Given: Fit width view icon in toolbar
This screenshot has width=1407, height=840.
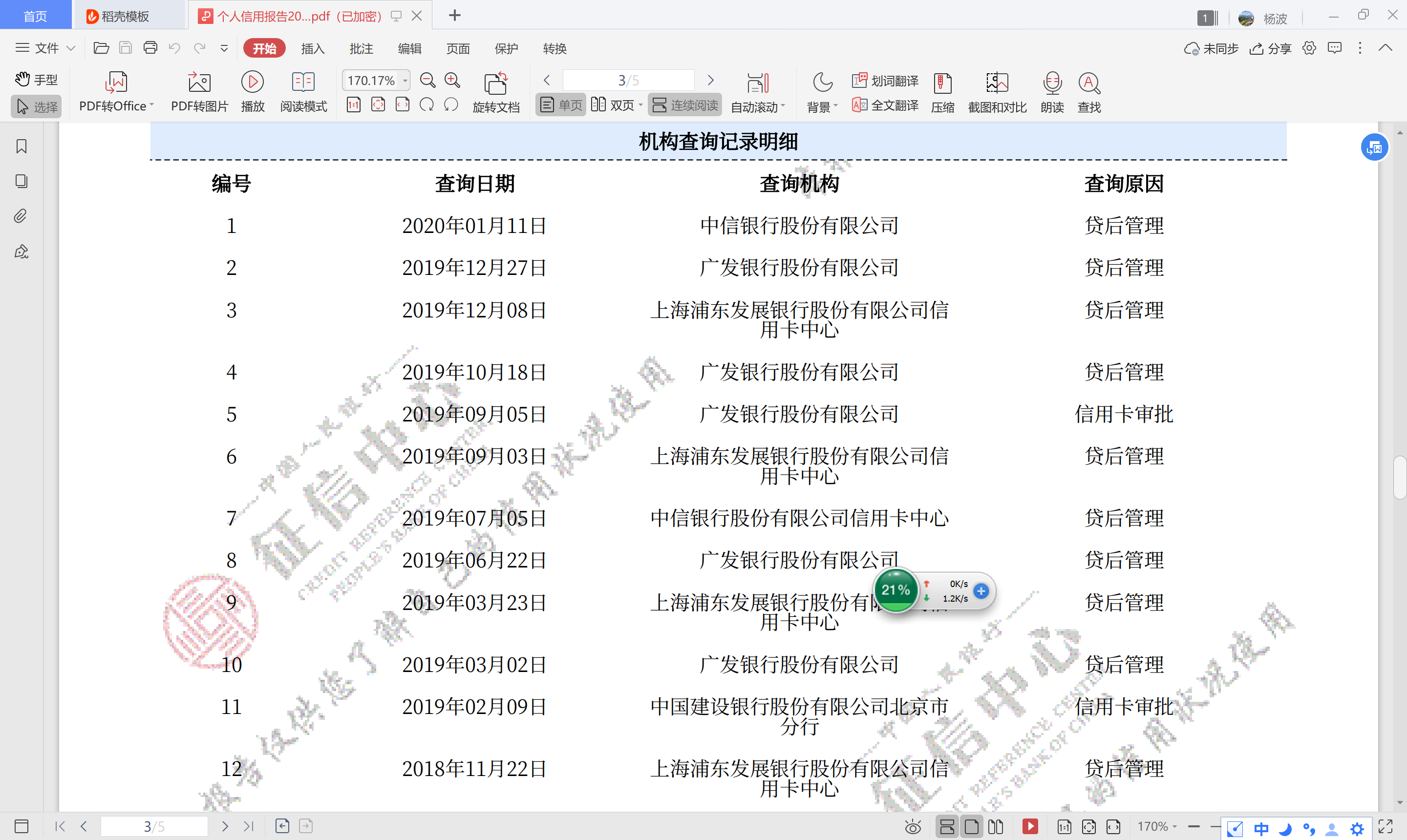Looking at the screenshot, I should pos(402,105).
